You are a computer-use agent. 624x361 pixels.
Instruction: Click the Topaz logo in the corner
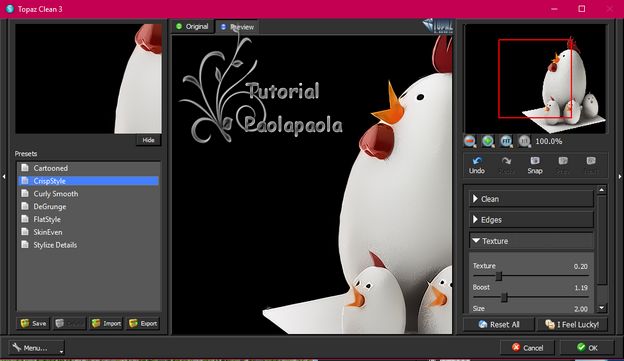pos(438,25)
